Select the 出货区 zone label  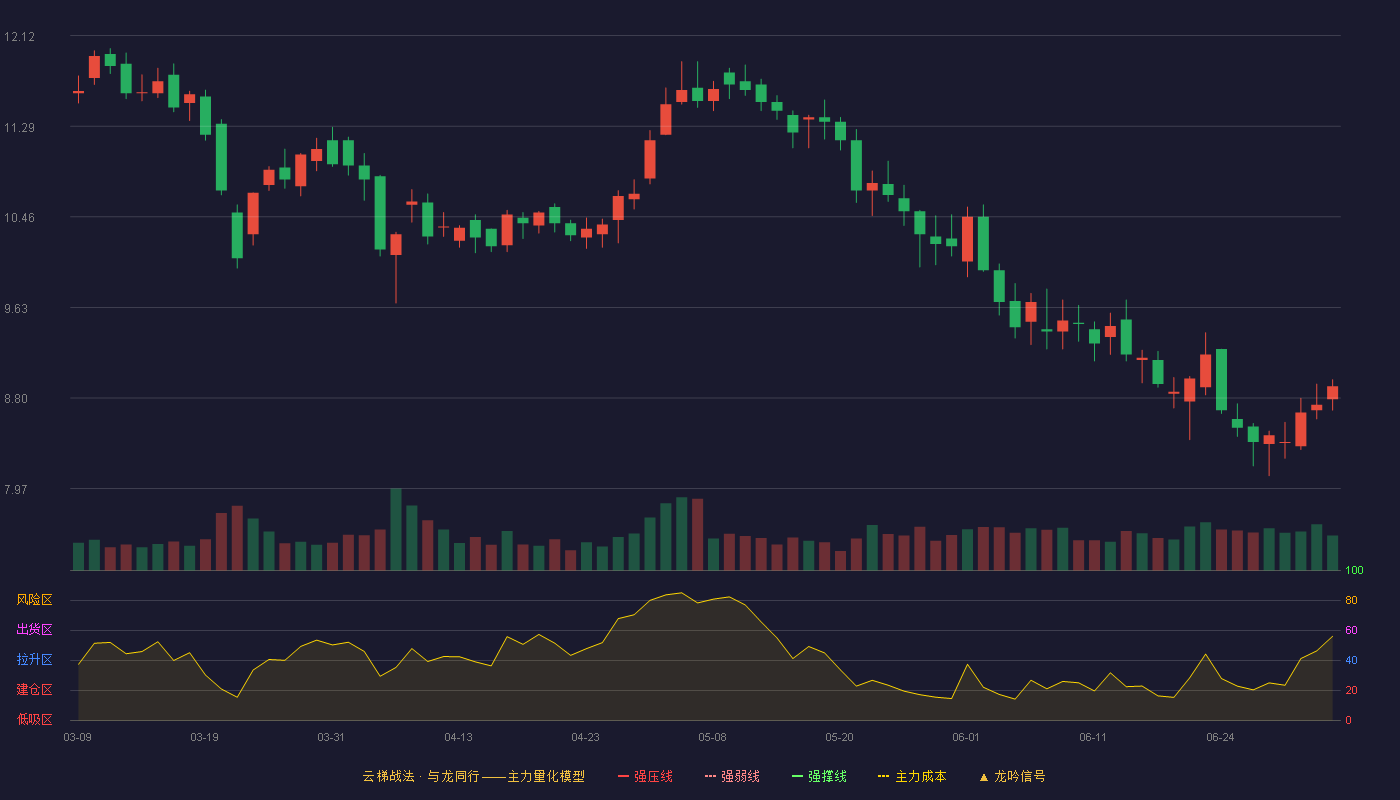point(34,630)
